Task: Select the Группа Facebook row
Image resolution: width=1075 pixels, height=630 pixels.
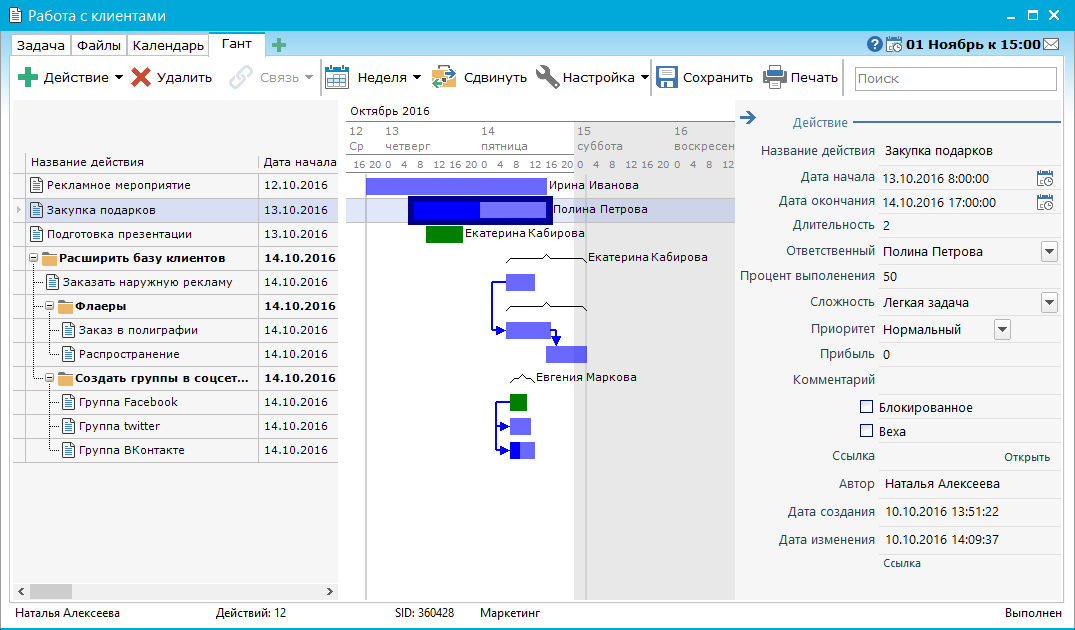Action: (176, 402)
